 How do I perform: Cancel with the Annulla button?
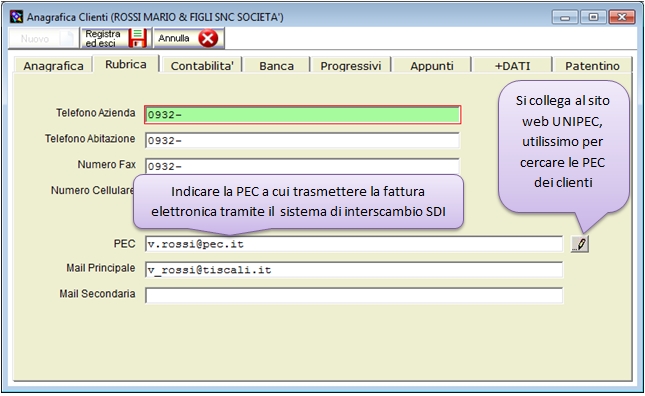point(189,38)
